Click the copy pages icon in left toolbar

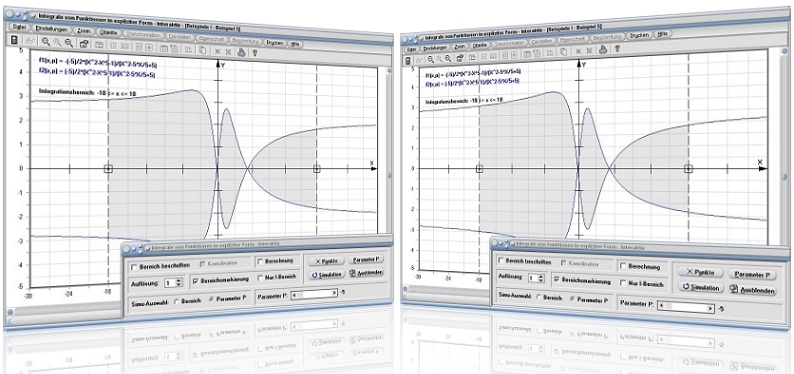coord(202,50)
